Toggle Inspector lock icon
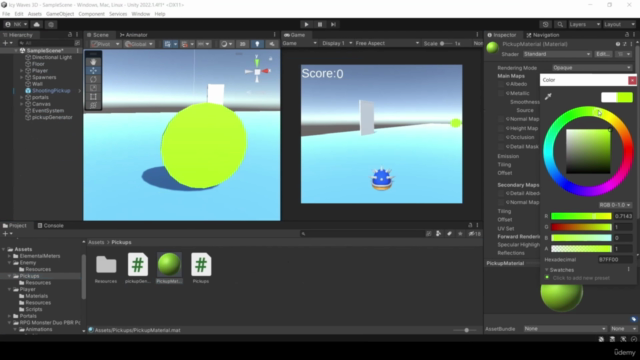Screen dimensions: 640x360 [627, 35]
